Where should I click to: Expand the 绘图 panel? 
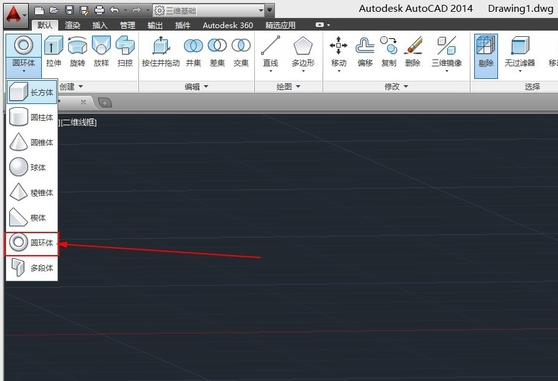288,86
